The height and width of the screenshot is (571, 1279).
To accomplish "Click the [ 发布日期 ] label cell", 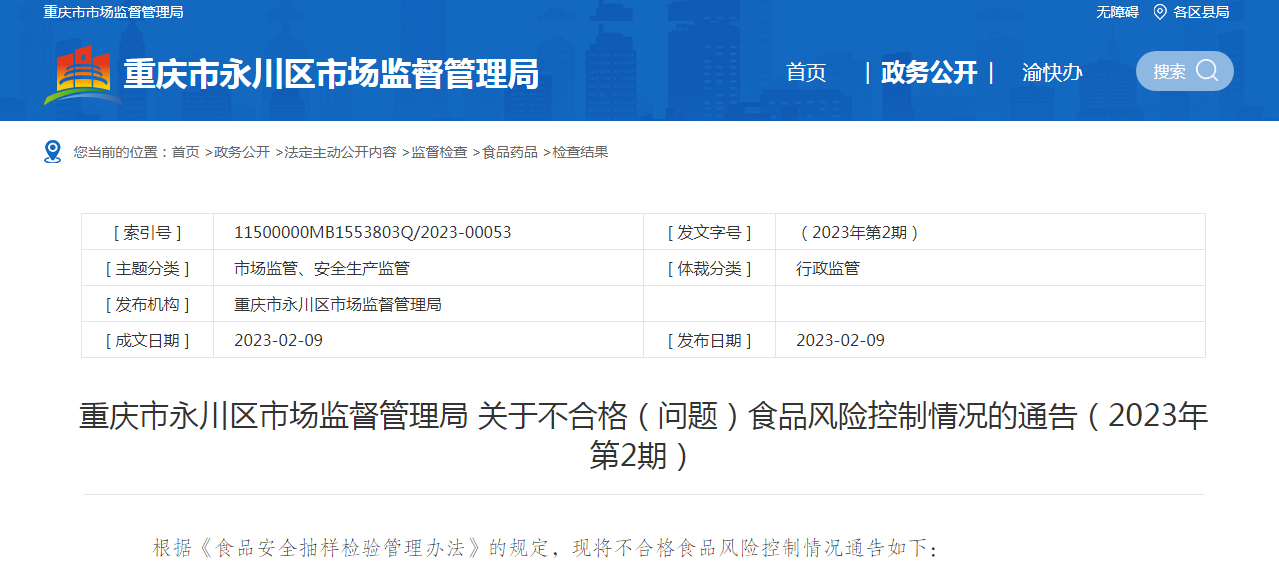I will [x=709, y=340].
